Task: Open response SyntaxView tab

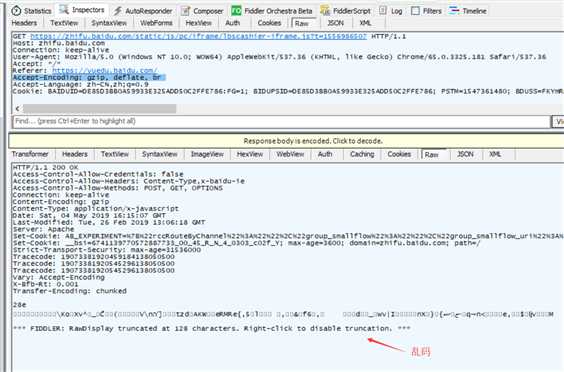Action: [x=160, y=154]
